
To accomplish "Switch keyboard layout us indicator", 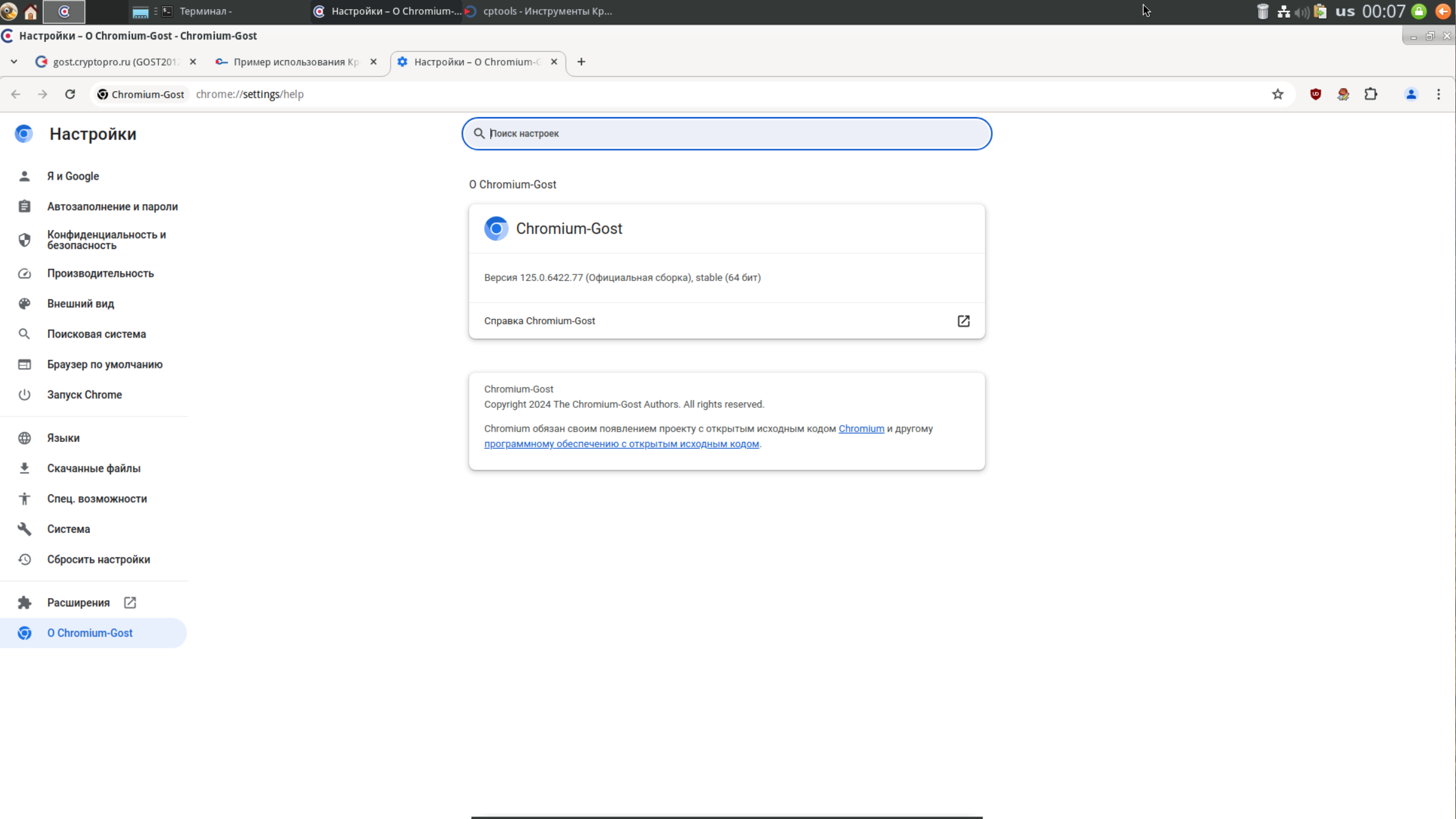I will click(1344, 11).
